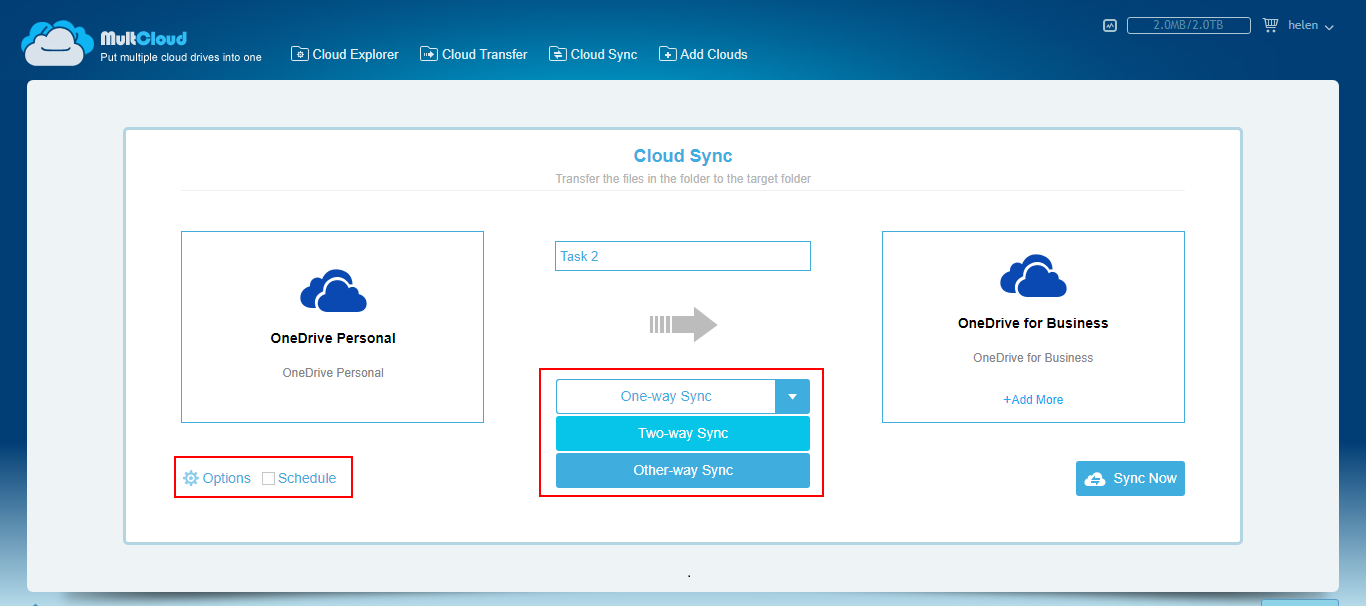Click the cloud icon on Sync Now
1366x606 pixels.
point(1095,479)
